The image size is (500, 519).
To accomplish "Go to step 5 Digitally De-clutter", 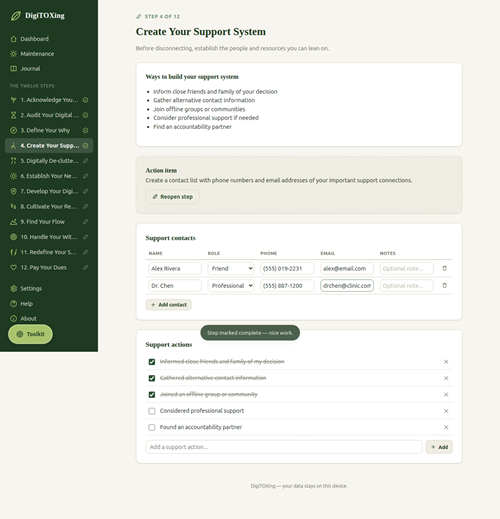I will 49,161.
